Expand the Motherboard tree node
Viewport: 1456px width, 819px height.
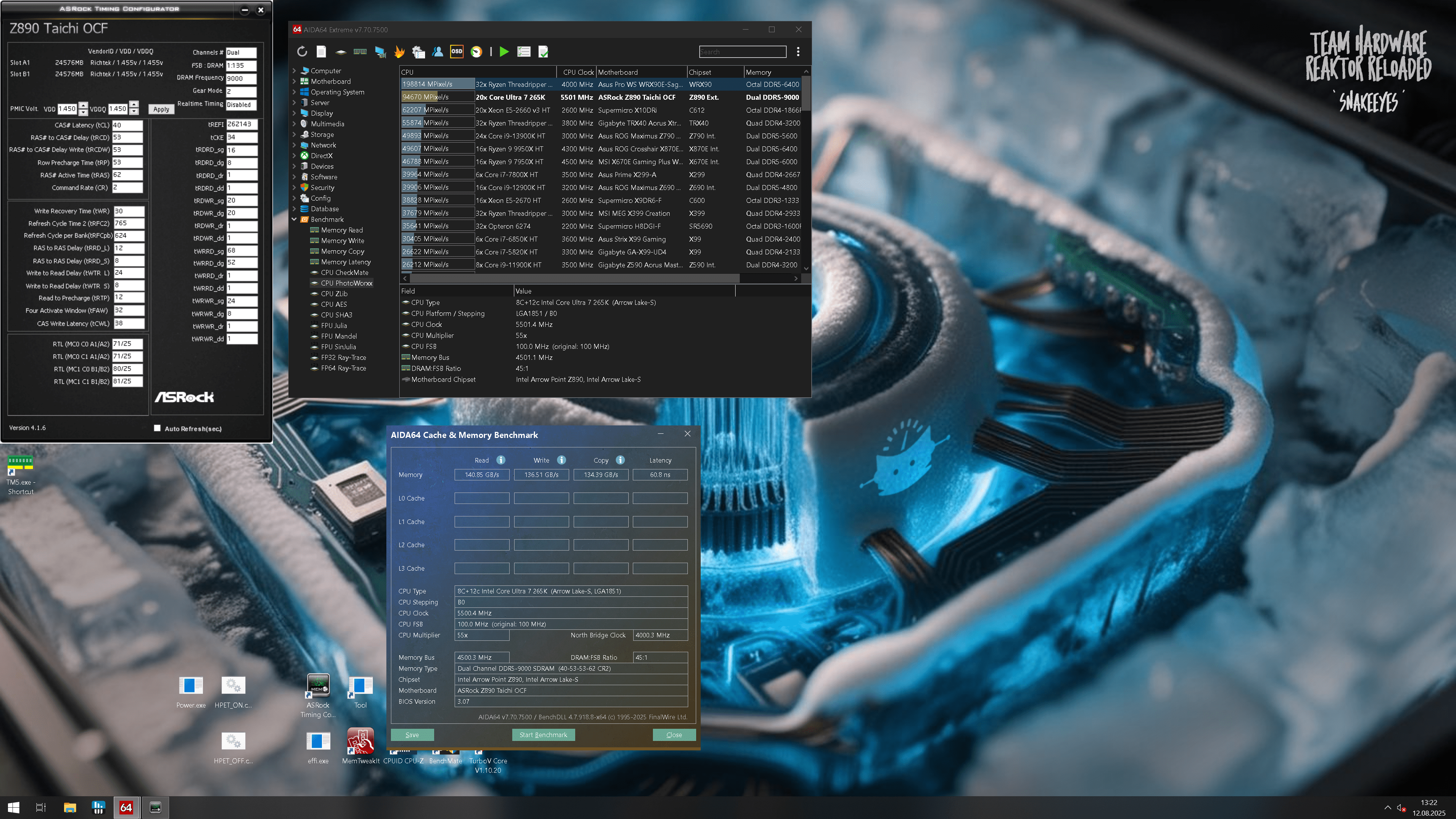point(294,82)
